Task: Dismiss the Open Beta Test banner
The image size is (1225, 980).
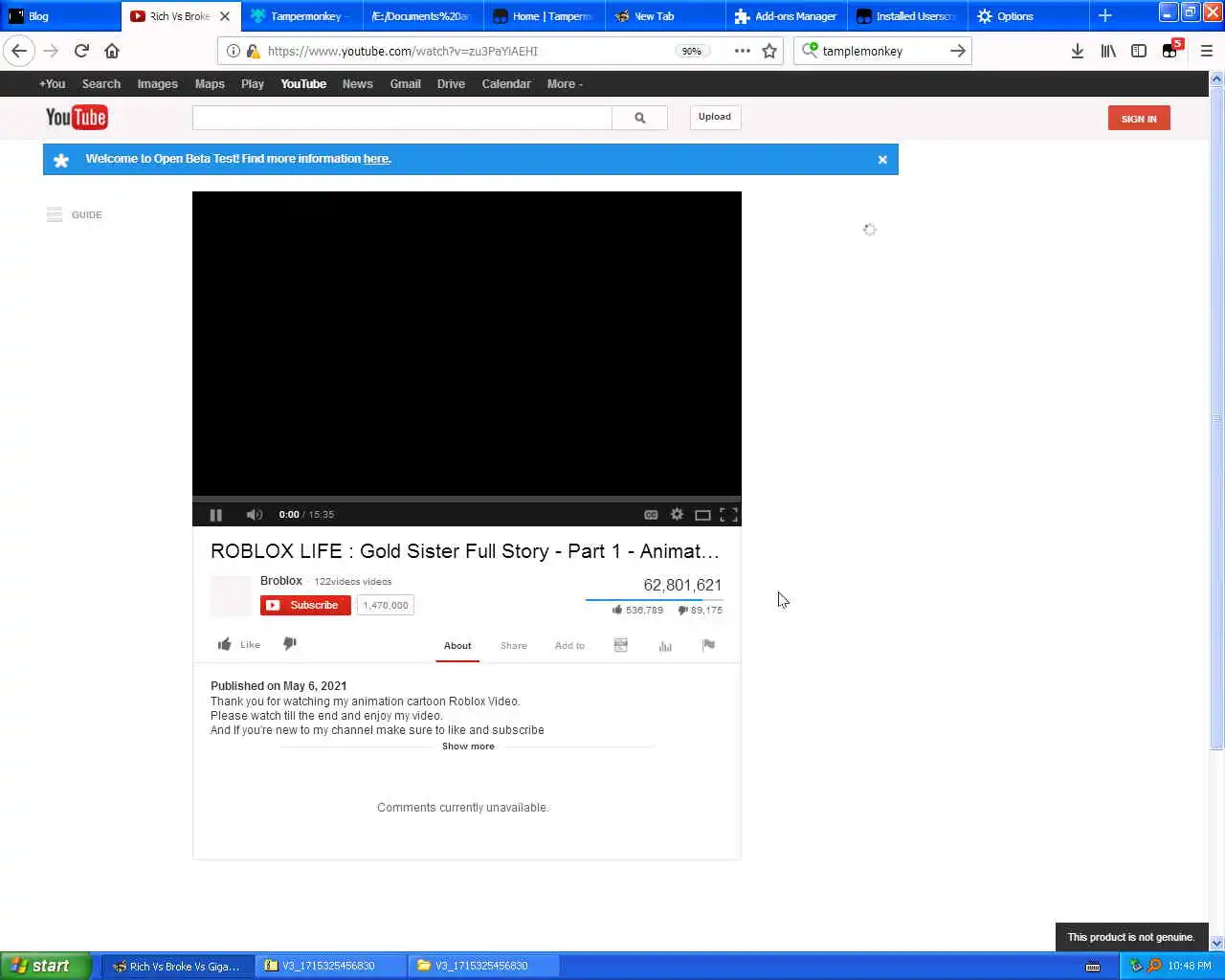Action: tap(882, 160)
